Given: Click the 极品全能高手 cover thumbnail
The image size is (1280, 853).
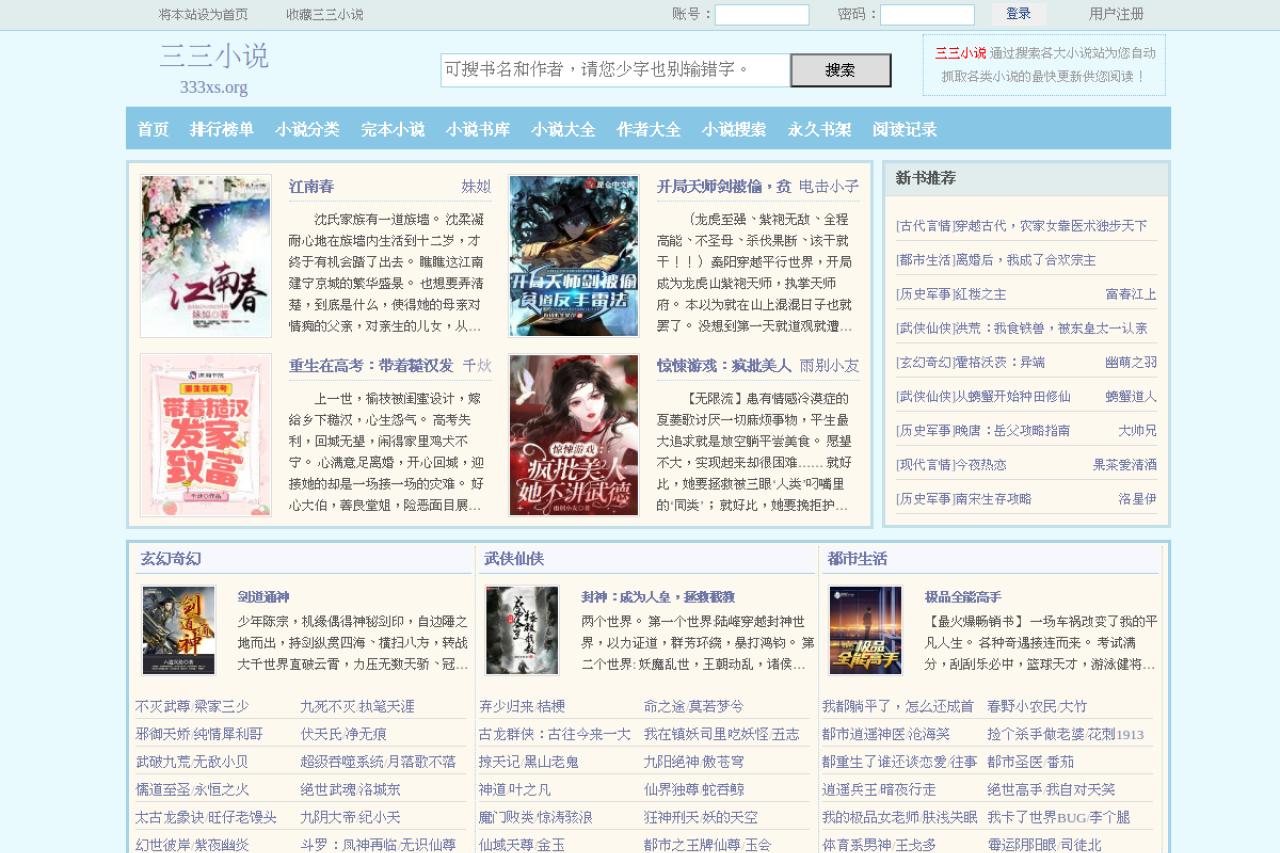Looking at the screenshot, I should pos(866,631).
